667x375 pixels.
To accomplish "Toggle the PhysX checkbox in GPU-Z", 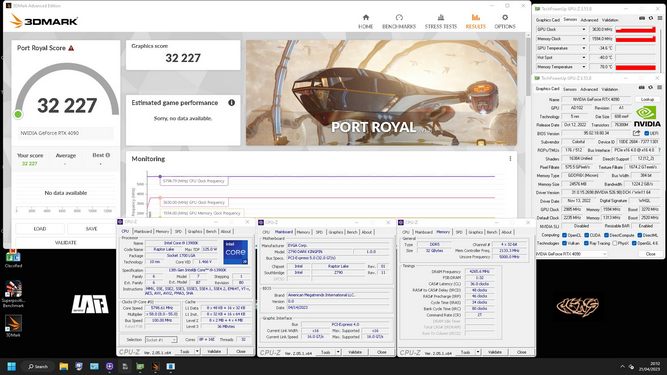I will coord(615,243).
